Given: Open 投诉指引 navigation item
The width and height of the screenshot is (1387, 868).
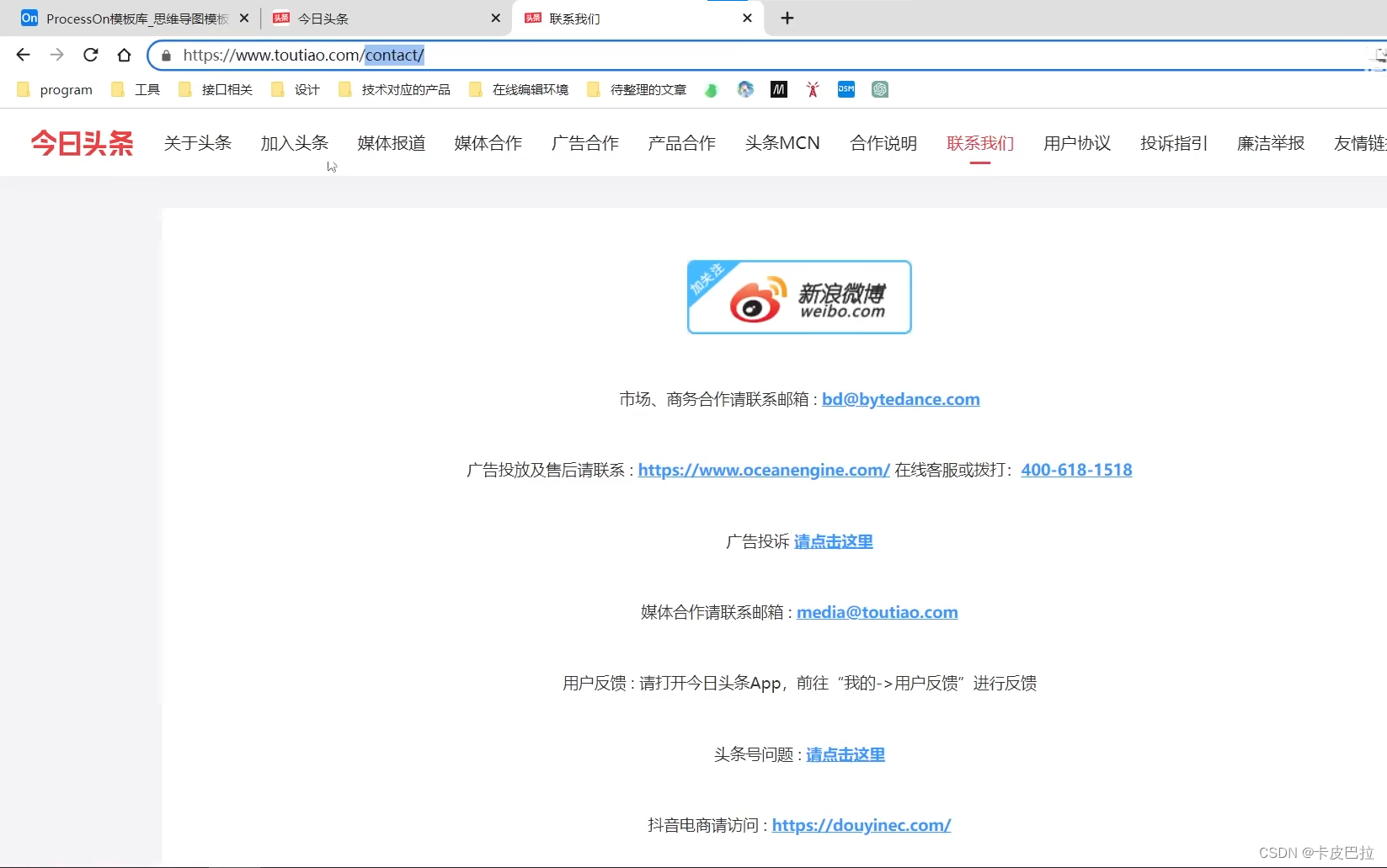Looking at the screenshot, I should (1174, 143).
